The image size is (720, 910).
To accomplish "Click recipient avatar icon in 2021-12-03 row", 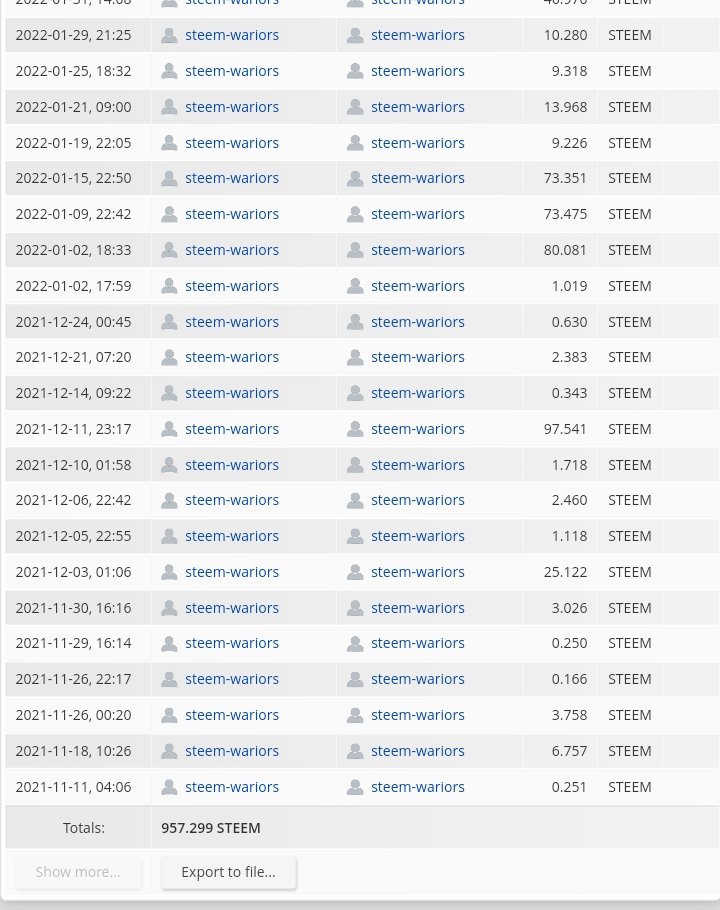I will click(x=355, y=572).
